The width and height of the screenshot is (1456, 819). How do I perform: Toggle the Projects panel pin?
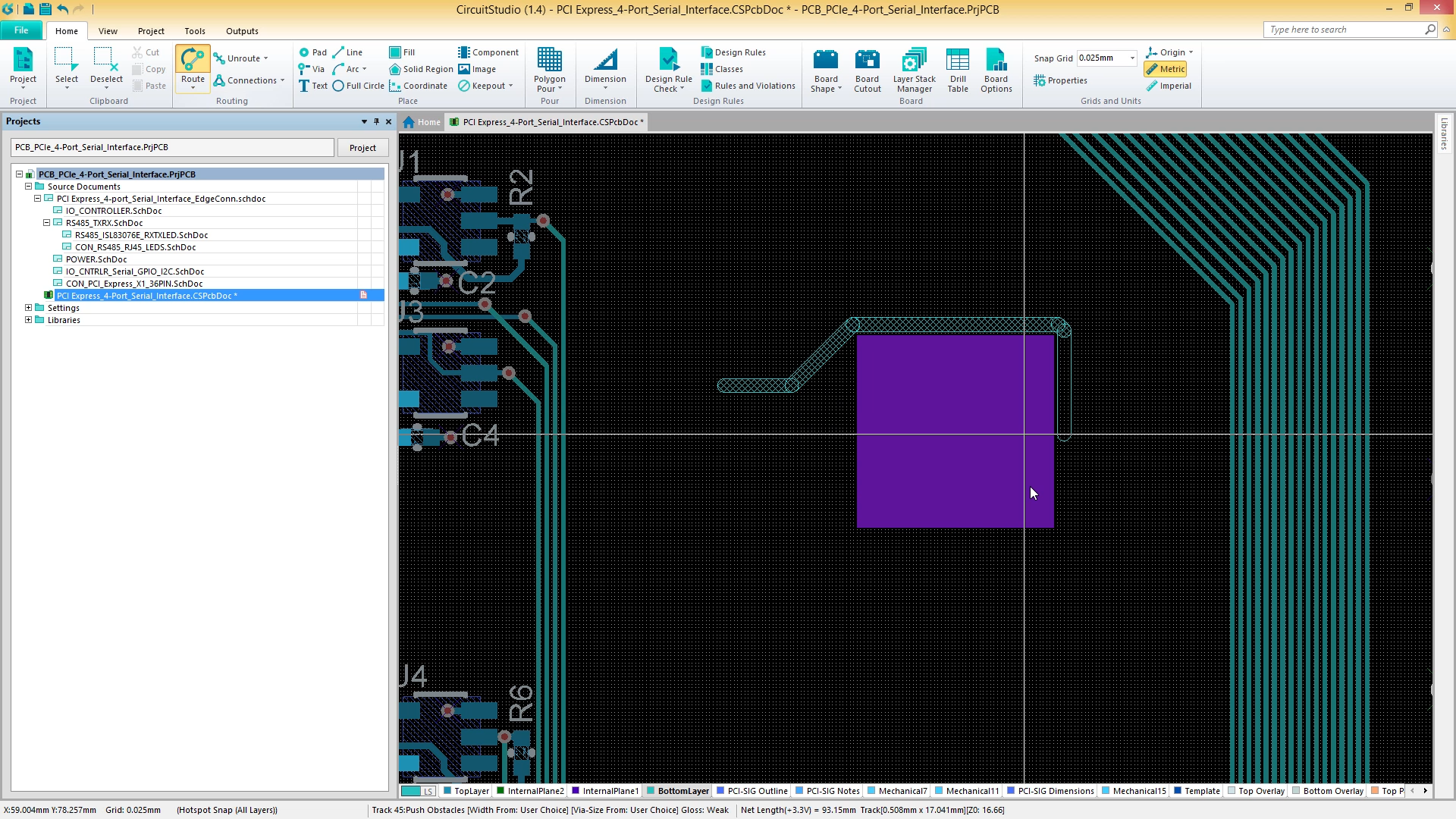click(x=376, y=121)
